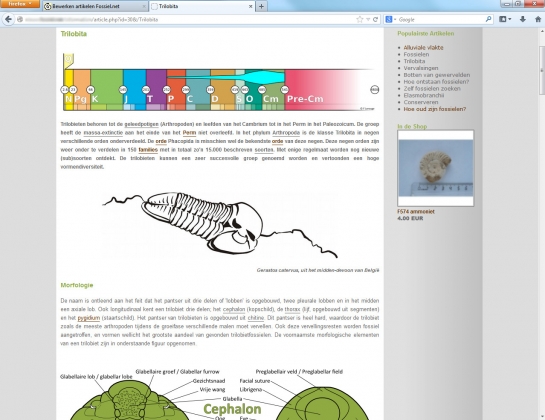Screen dimensions: 545x420
Task: Open the Elasmobranchii link
Action: (424, 95)
